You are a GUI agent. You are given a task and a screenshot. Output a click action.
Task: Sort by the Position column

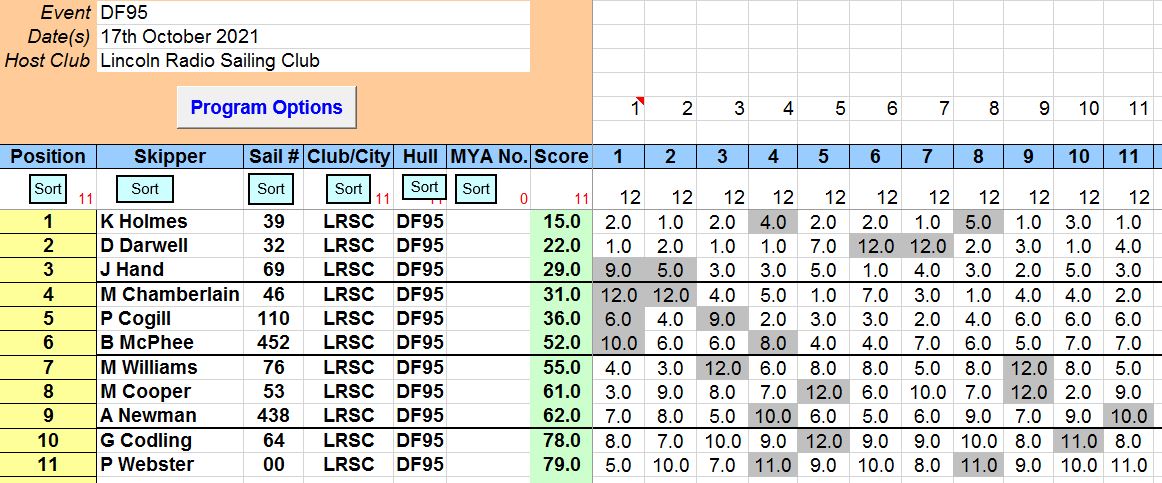pos(48,188)
